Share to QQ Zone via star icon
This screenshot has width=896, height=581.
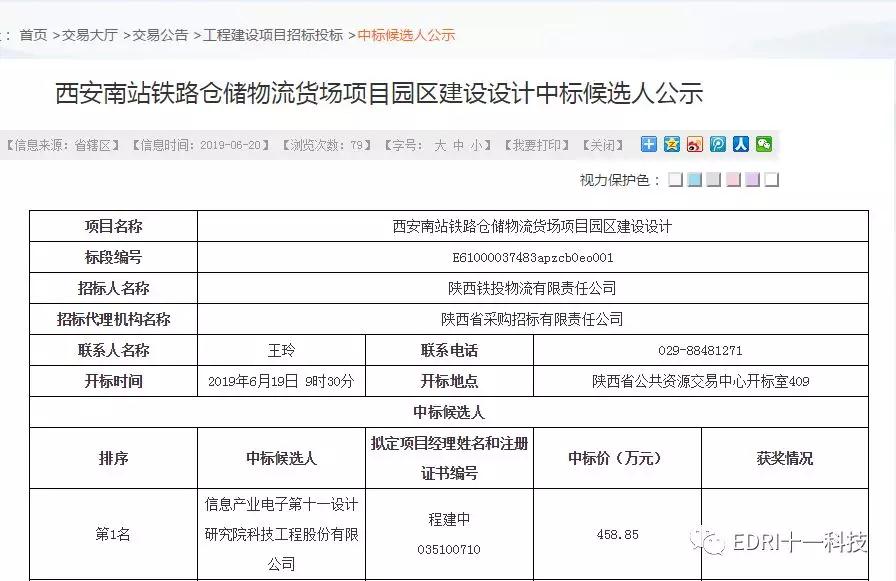tap(672, 144)
